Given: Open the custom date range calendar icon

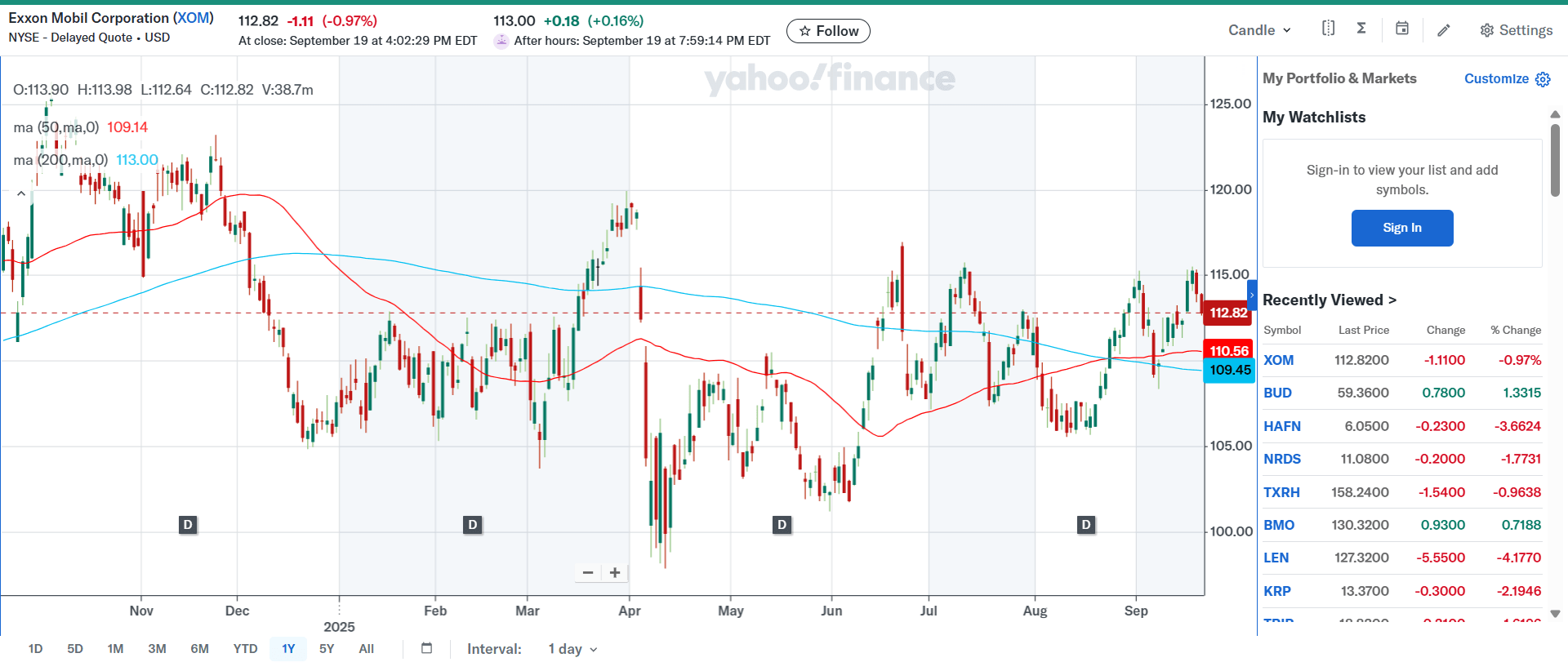Looking at the screenshot, I should tap(426, 648).
